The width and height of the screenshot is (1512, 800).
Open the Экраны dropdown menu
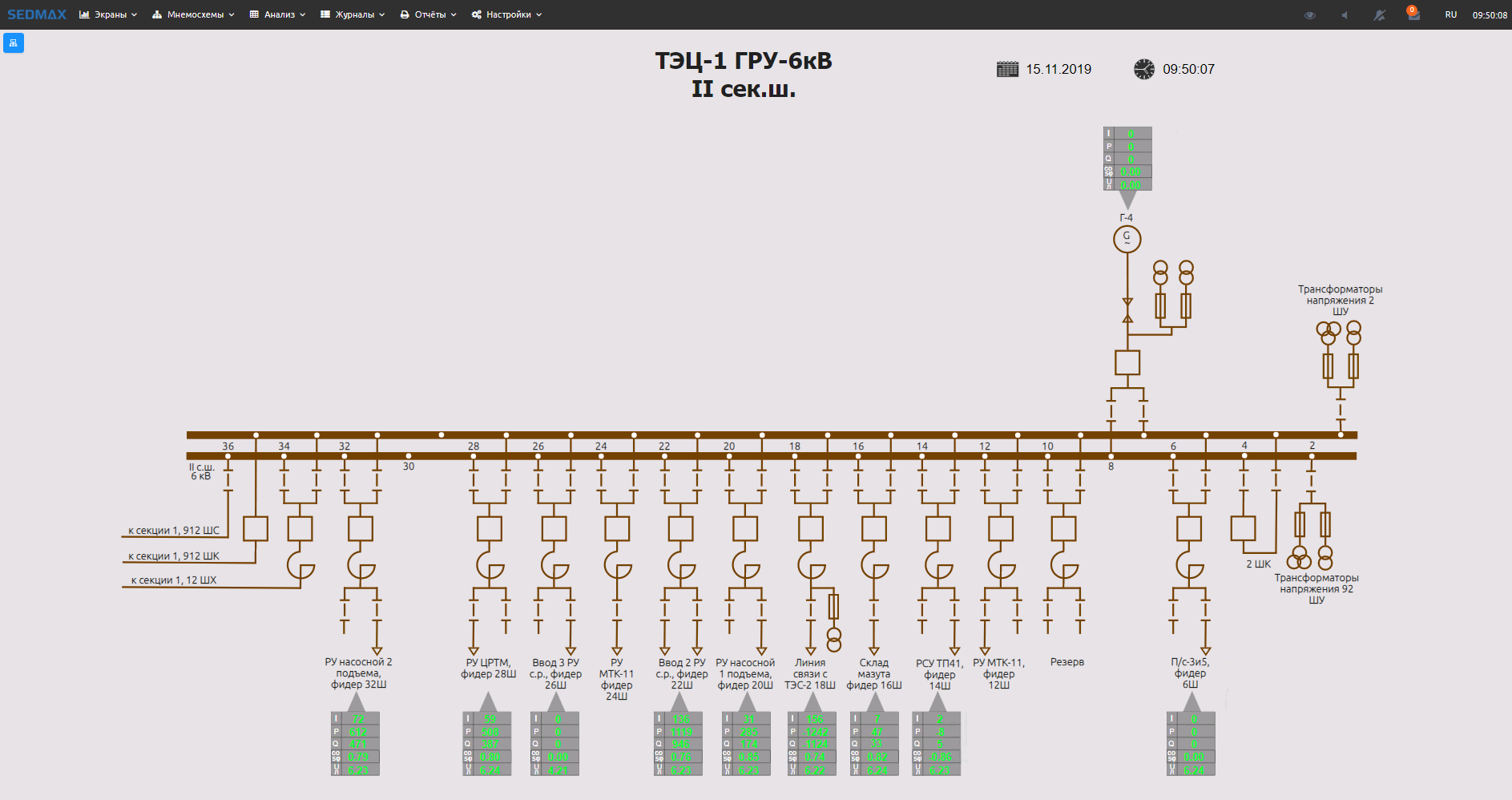pyautogui.click(x=108, y=14)
